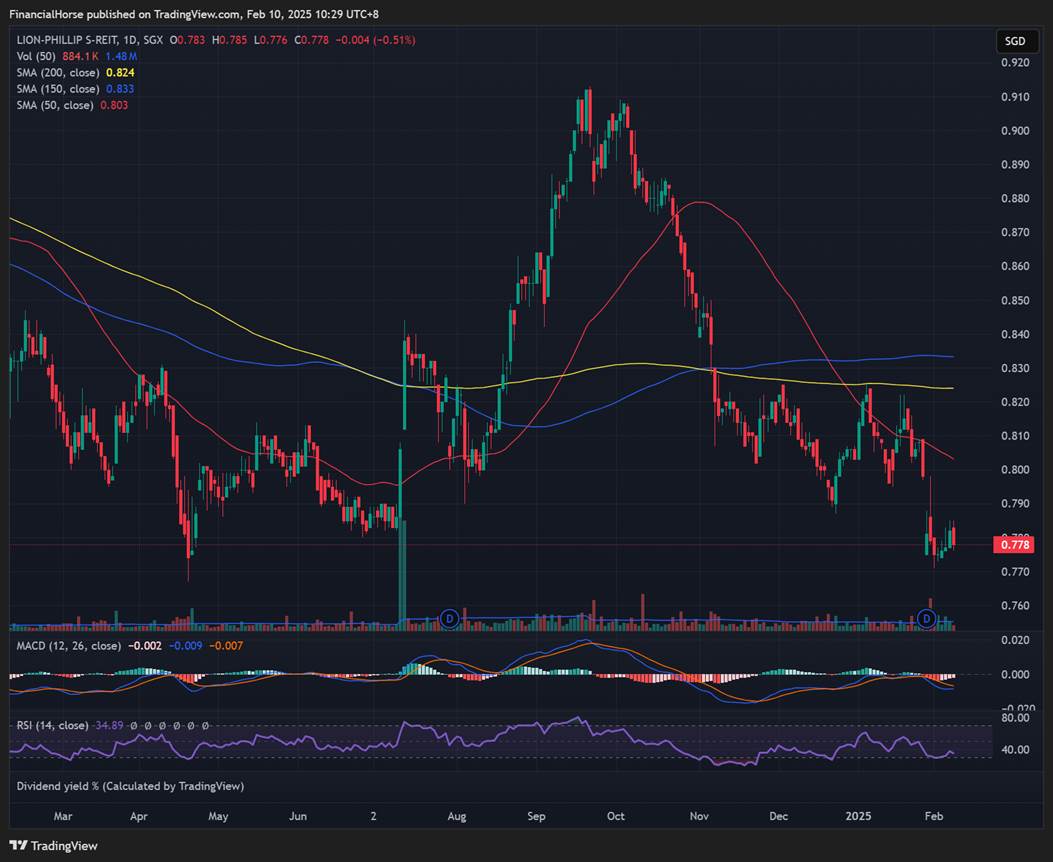Click the SMA 150 value 0.833
The image size is (1053, 862).
point(120,89)
